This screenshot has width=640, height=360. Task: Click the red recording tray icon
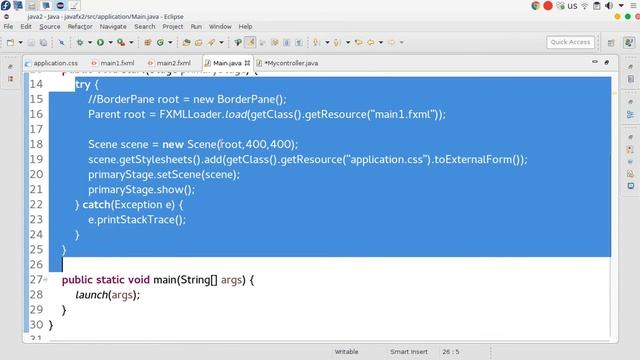point(548,6)
